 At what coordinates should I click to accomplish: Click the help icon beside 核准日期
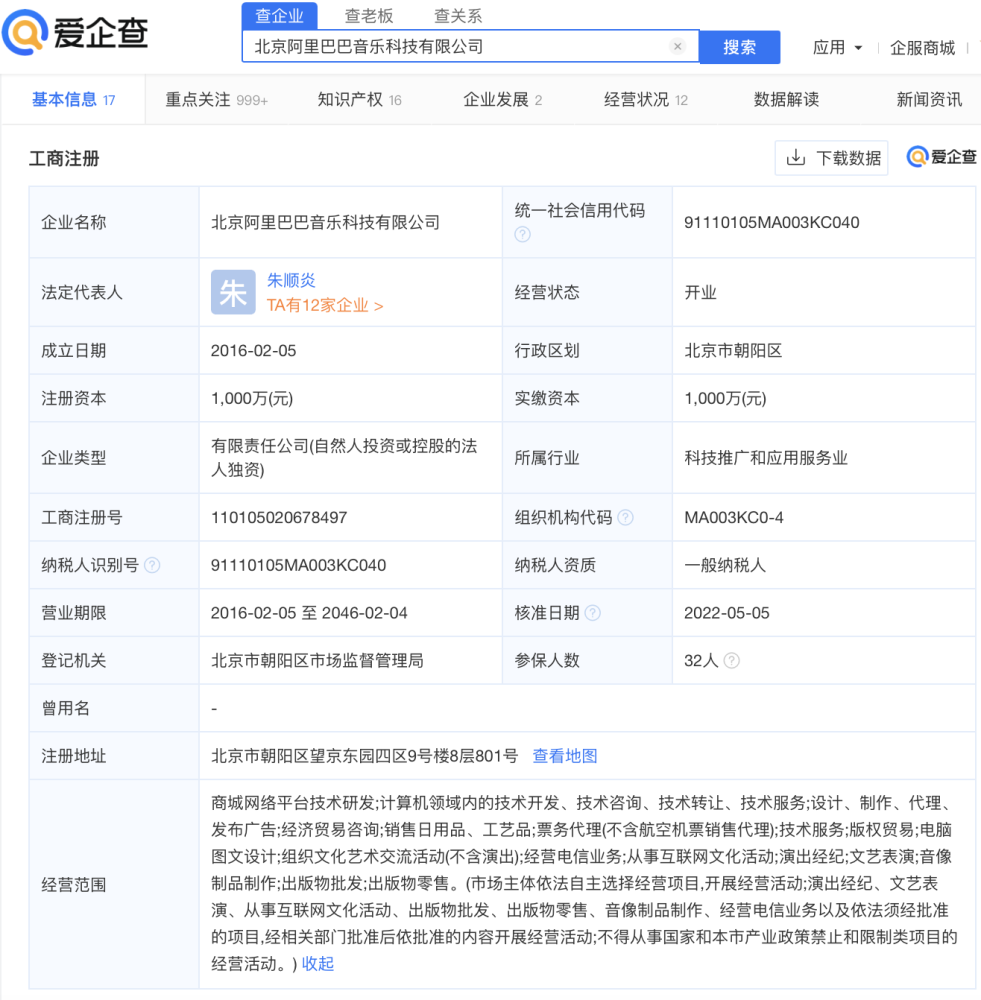[593, 613]
